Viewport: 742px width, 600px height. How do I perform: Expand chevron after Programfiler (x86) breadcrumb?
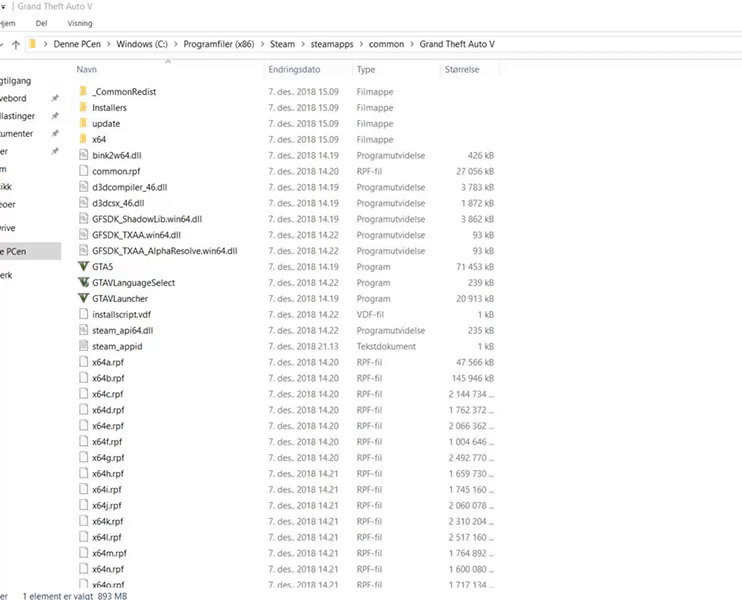coord(262,44)
